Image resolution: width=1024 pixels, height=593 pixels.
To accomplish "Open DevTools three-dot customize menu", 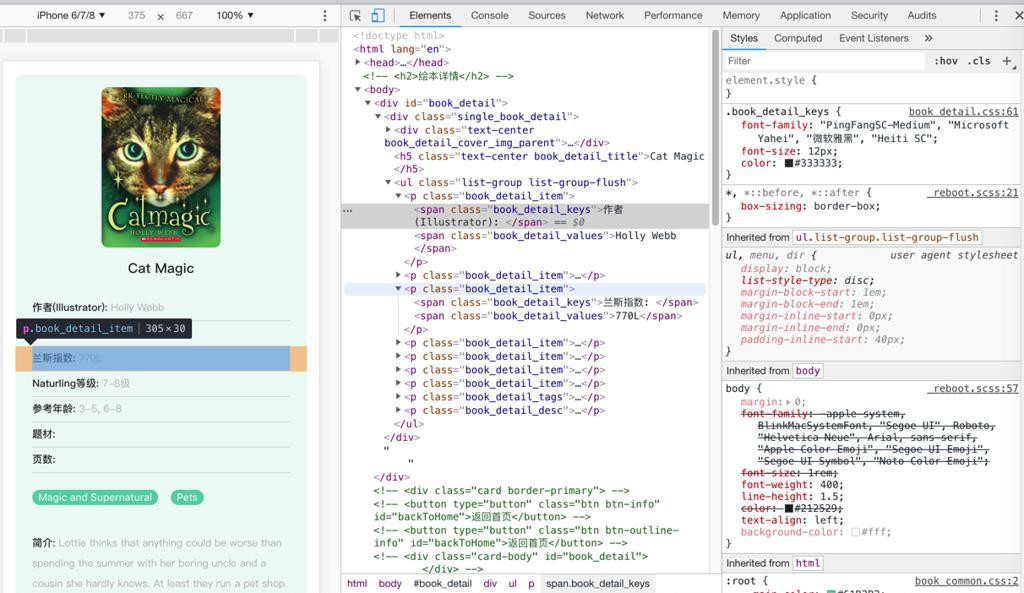I will [x=995, y=16].
